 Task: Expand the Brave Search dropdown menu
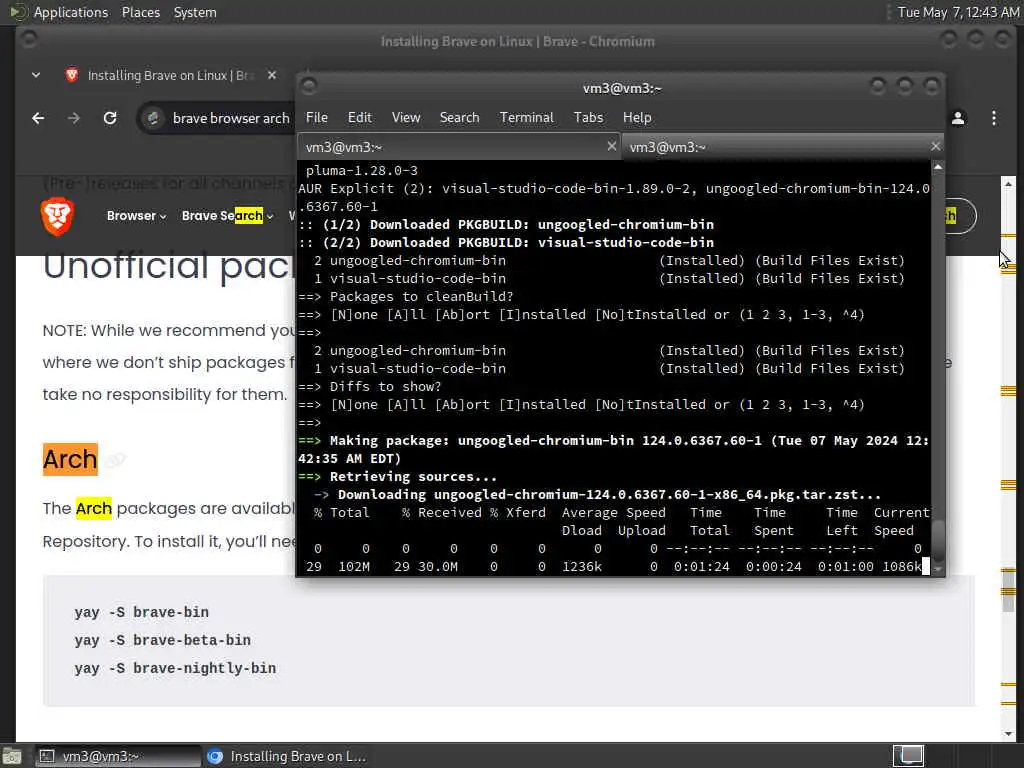pyautogui.click(x=227, y=216)
